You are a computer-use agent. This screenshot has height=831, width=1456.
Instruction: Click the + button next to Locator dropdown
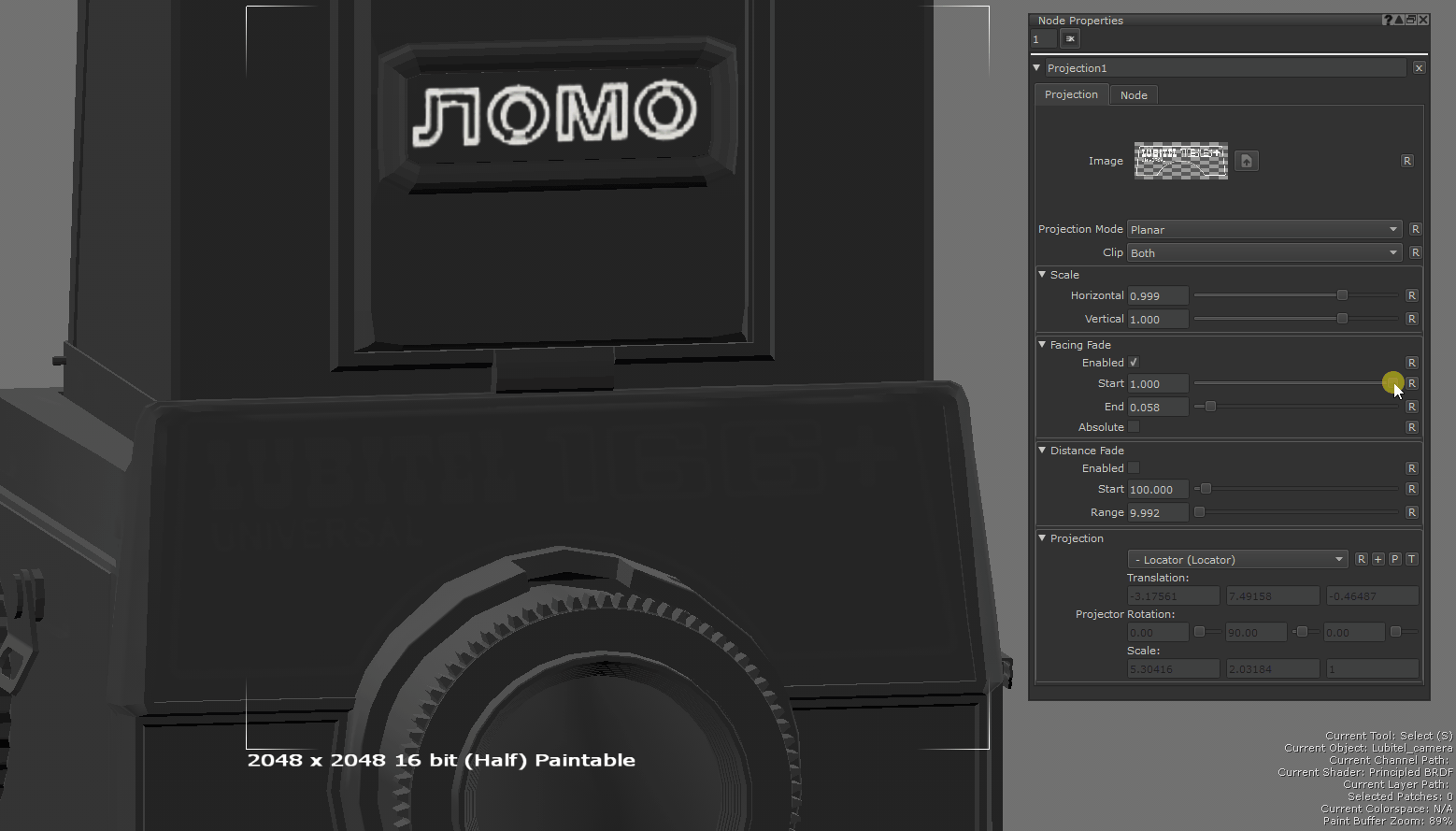tap(1377, 559)
